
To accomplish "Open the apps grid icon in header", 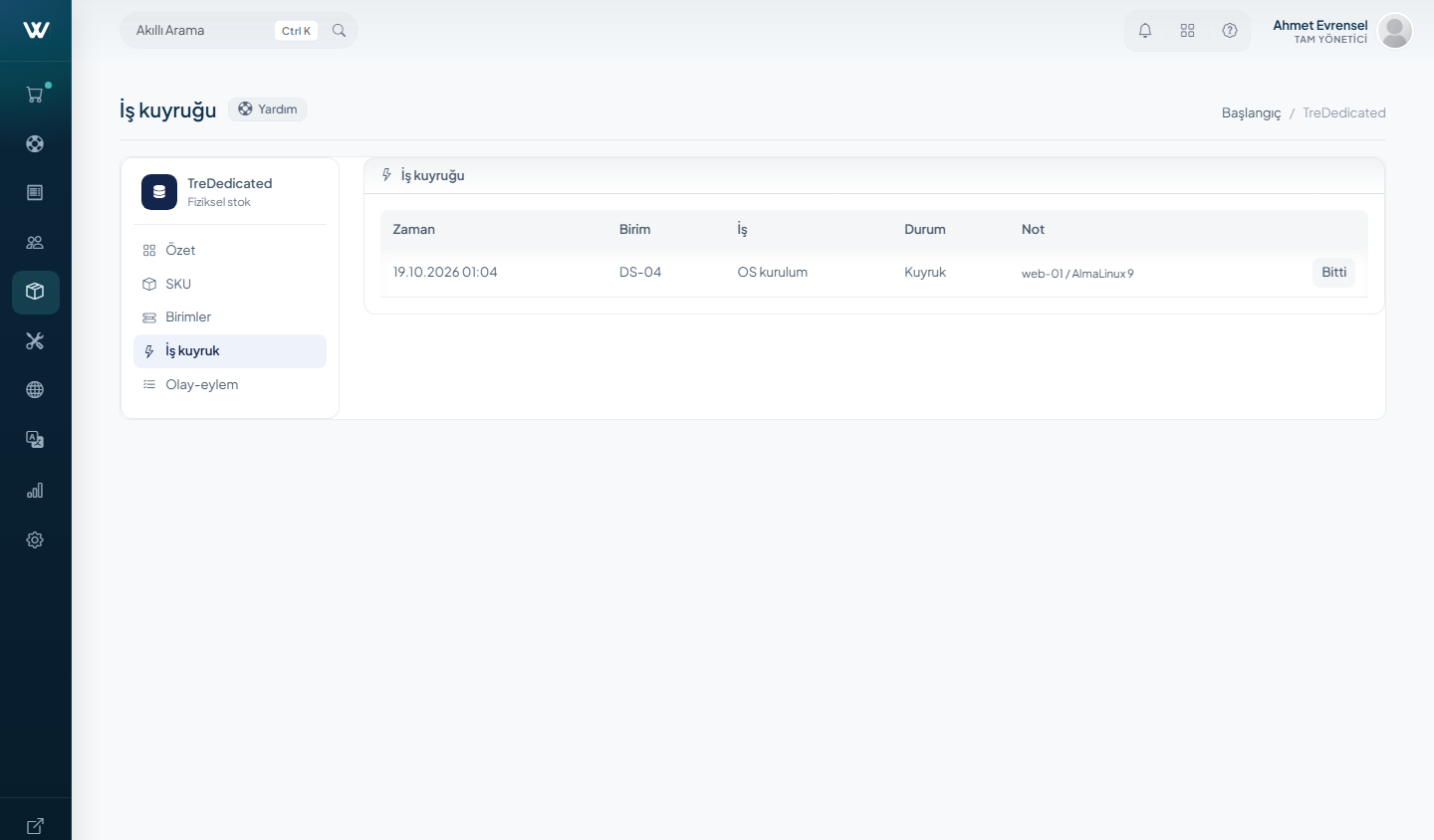I will 1187,31.
